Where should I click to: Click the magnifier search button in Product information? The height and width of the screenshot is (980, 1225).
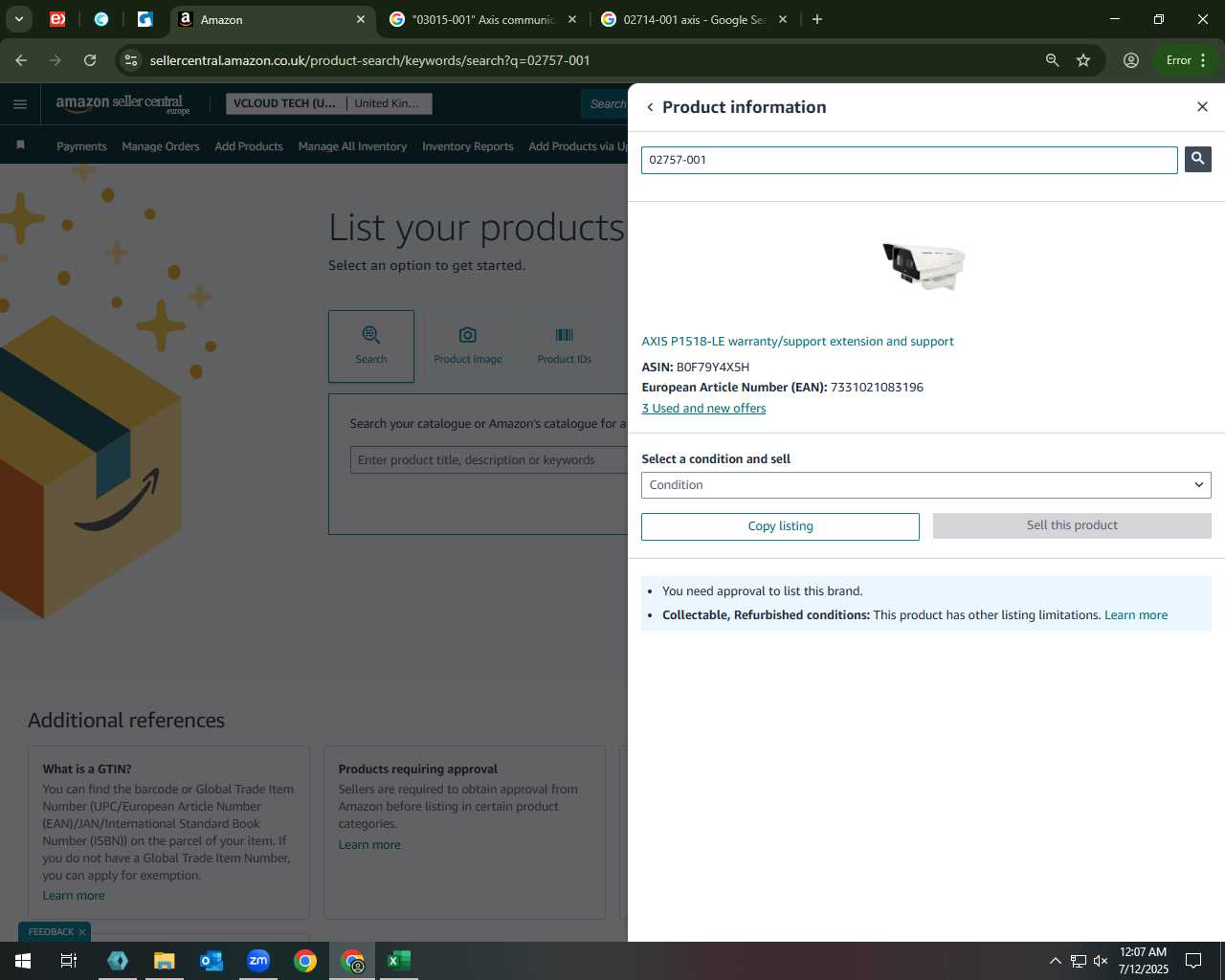tap(1197, 159)
